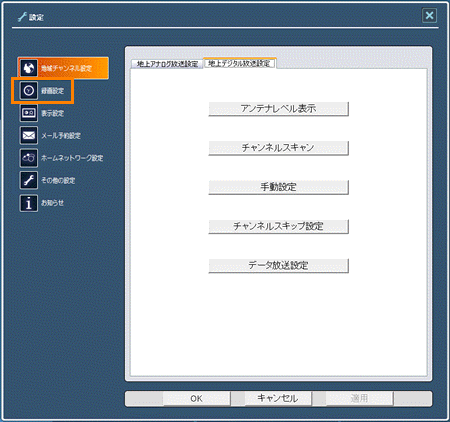Select the メール予約設定 envelope icon

(29, 135)
